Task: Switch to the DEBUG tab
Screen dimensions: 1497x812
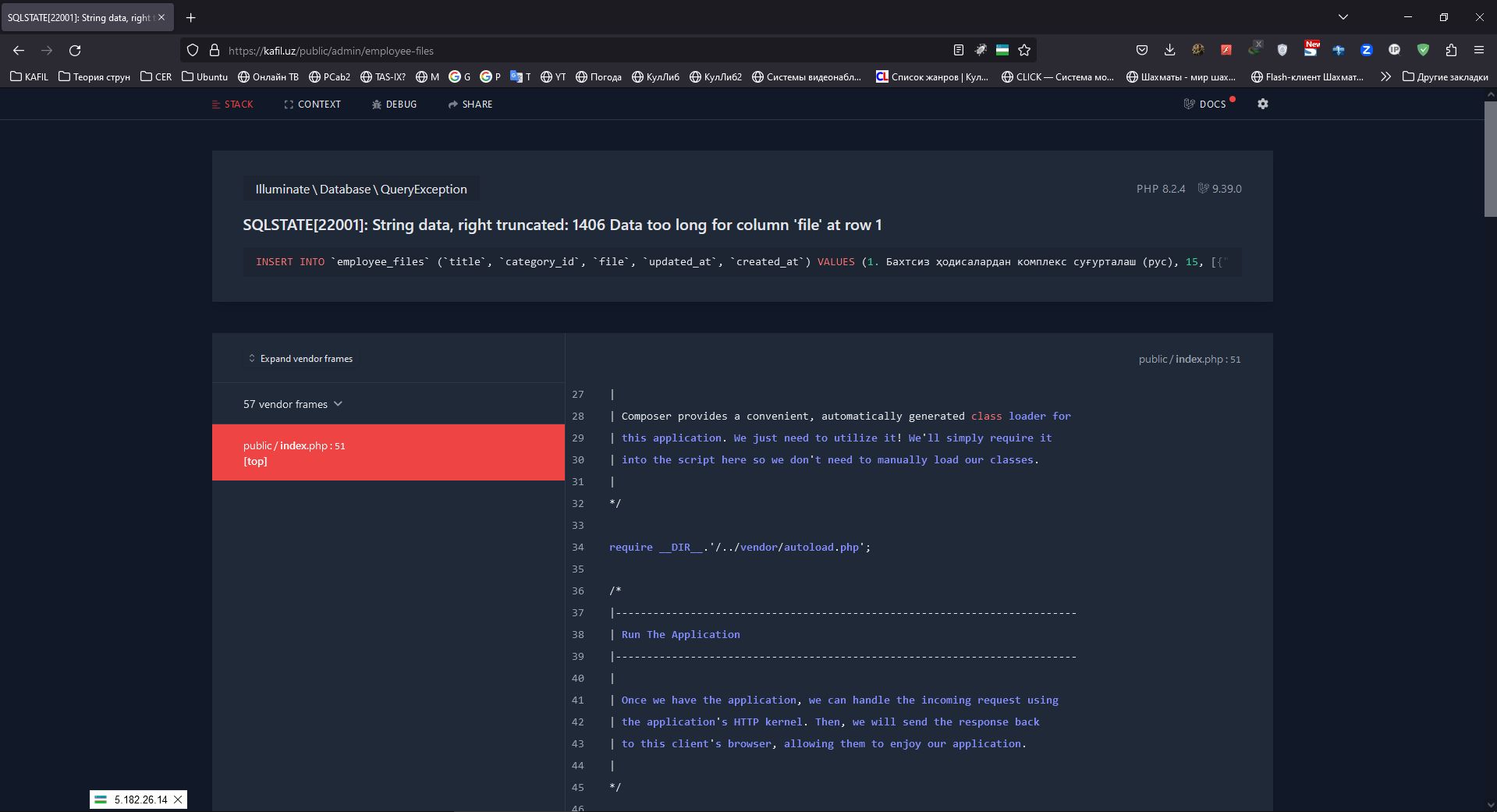Action: click(x=394, y=105)
